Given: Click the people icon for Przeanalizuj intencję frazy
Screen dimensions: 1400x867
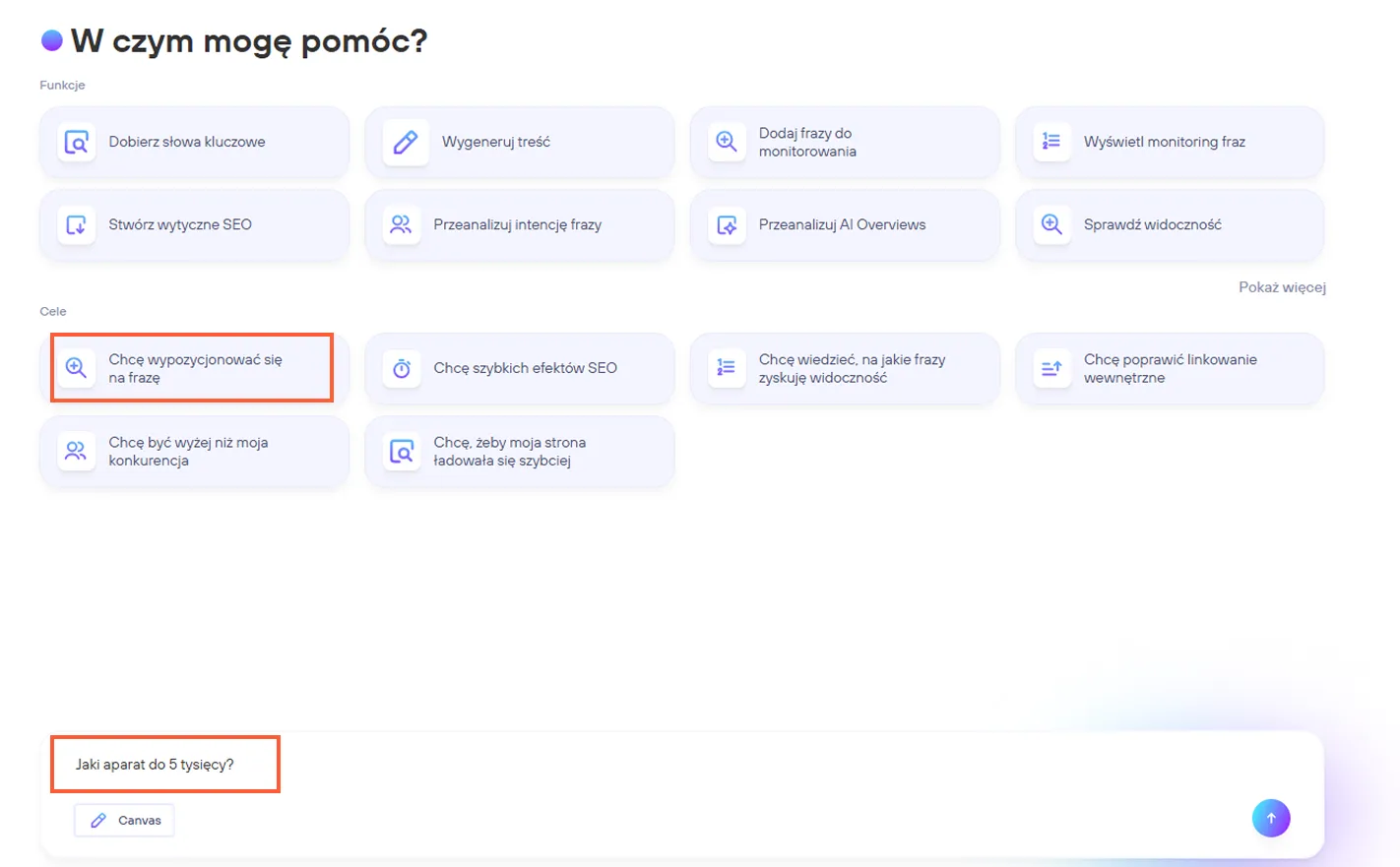Looking at the screenshot, I should 401,224.
